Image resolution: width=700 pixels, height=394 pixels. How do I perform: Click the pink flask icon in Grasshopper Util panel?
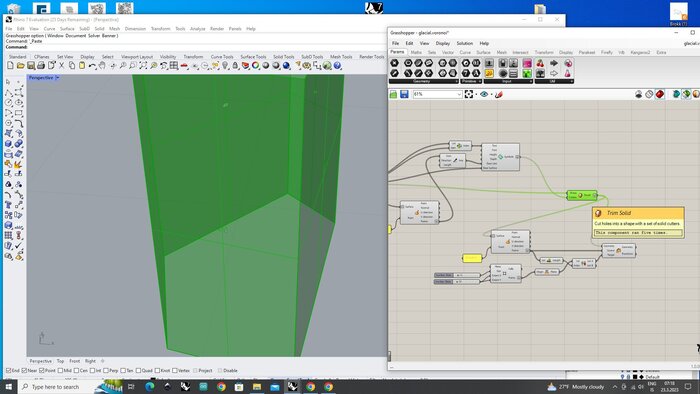click(567, 73)
